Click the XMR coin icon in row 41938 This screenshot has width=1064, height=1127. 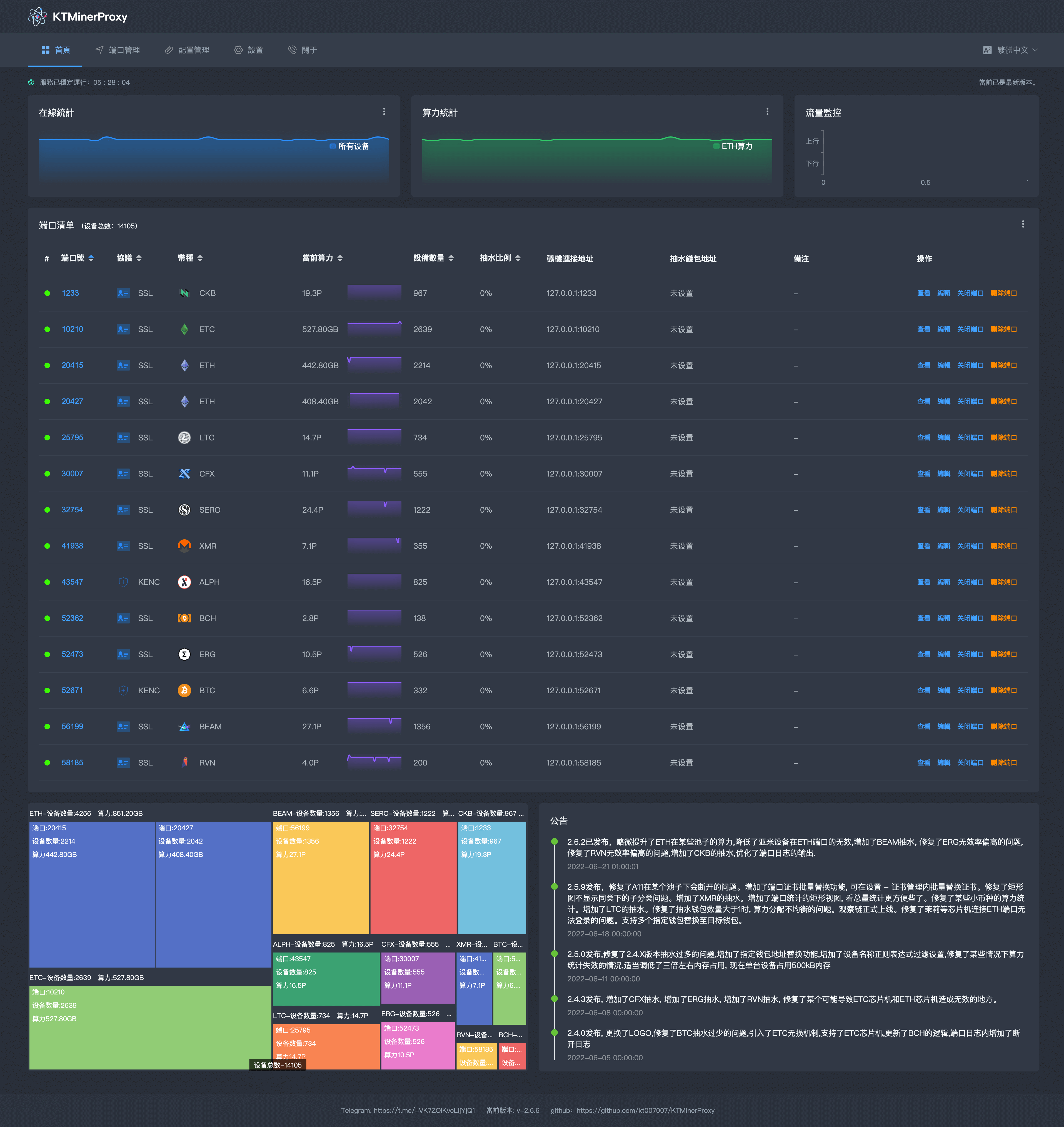tap(184, 546)
